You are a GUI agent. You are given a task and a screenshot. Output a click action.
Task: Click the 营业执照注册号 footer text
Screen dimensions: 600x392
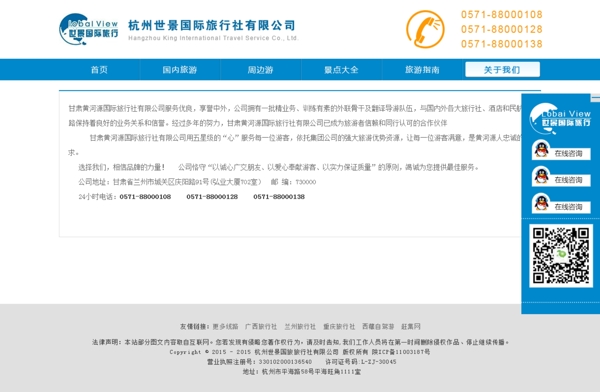click(259, 362)
